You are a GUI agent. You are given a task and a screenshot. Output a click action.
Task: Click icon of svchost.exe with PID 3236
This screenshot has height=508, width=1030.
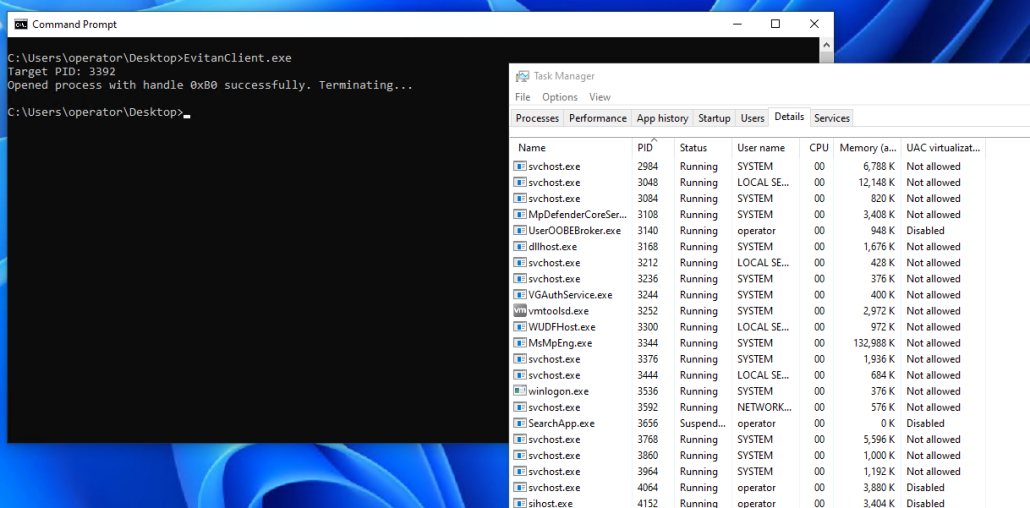point(520,279)
